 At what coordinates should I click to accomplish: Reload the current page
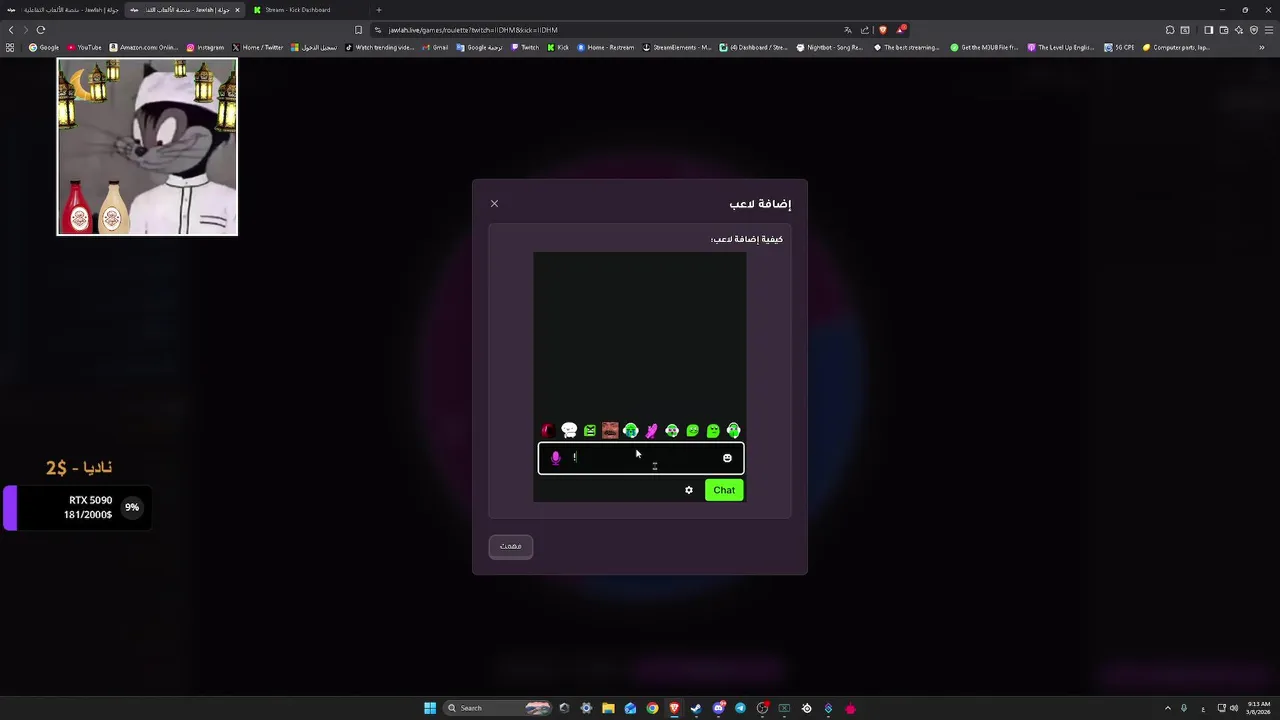click(41, 30)
